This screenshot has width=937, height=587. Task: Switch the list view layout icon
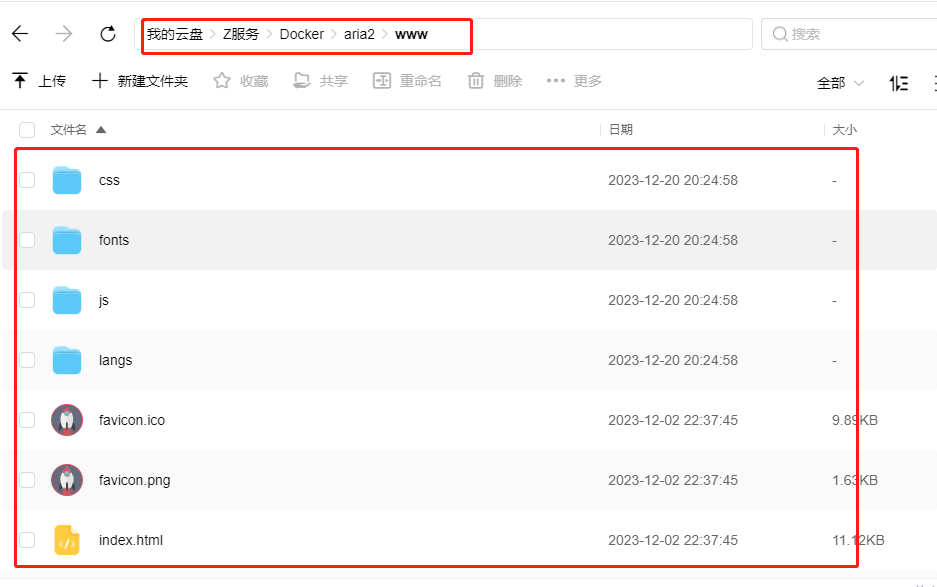[899, 83]
